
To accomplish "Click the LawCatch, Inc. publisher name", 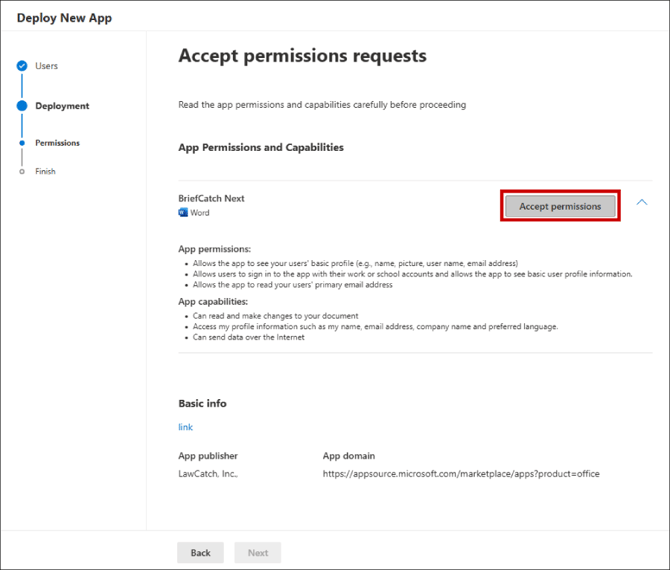I will coord(208,473).
